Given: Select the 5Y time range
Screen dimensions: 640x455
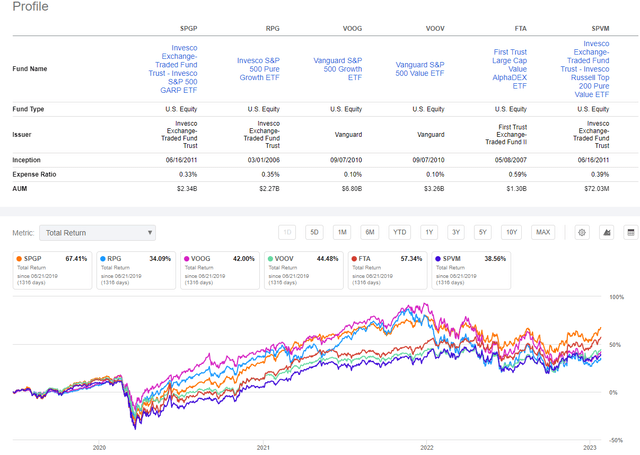Looking at the screenshot, I should click(x=482, y=232).
